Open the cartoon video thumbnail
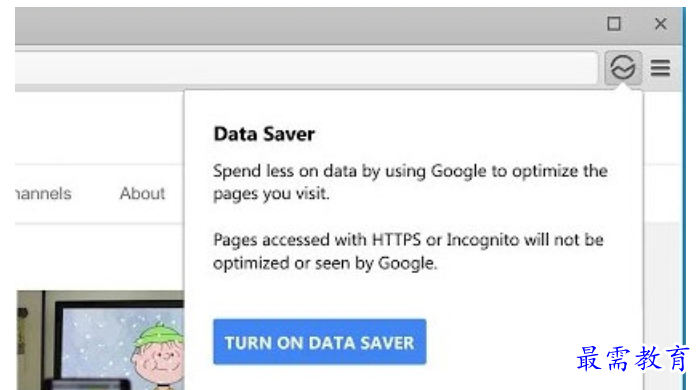 [x=101, y=340]
